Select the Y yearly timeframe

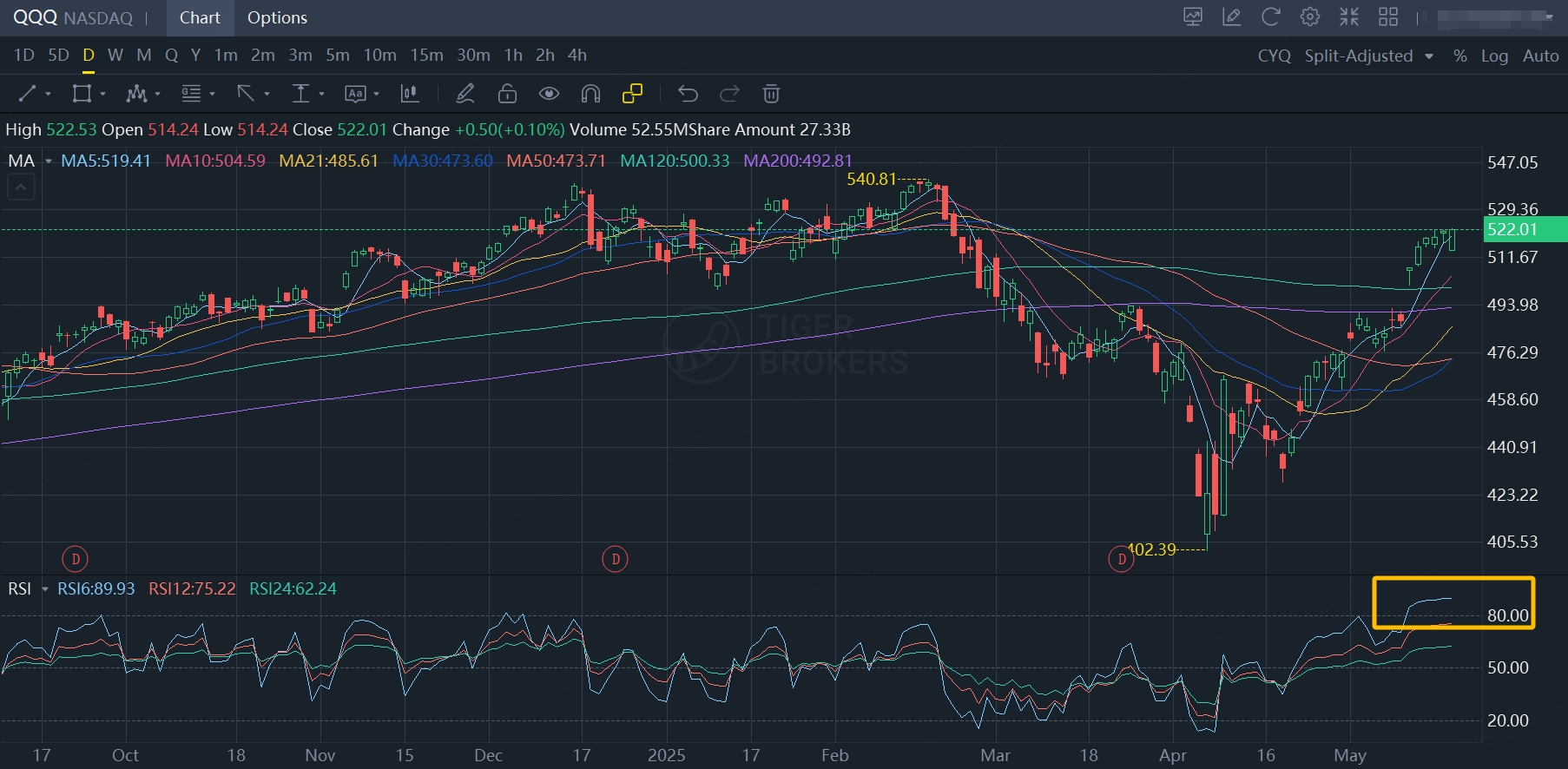tap(195, 55)
